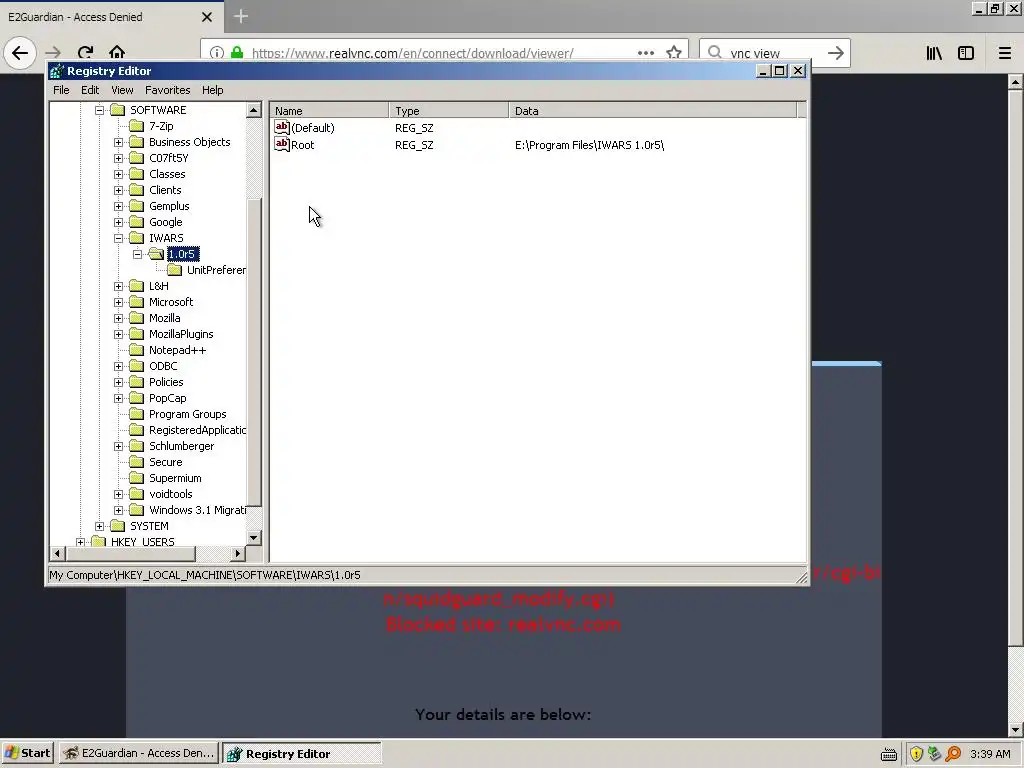Image resolution: width=1024 pixels, height=768 pixels.
Task: Open site information (i) icon
Action: tap(217, 53)
